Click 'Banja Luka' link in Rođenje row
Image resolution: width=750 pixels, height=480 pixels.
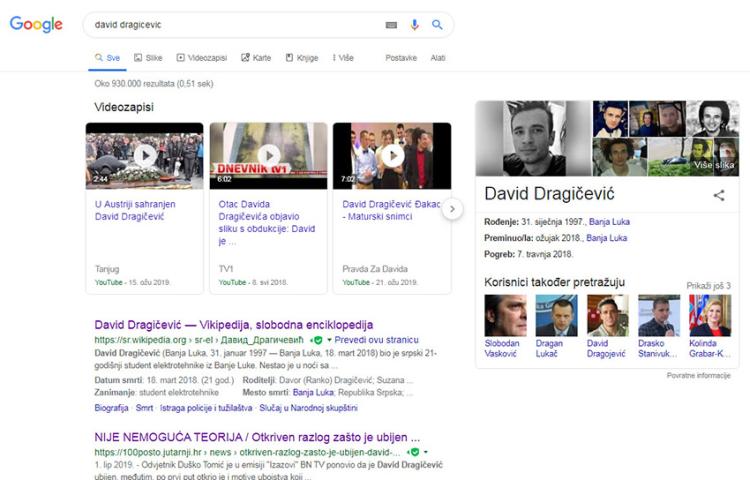[609, 222]
